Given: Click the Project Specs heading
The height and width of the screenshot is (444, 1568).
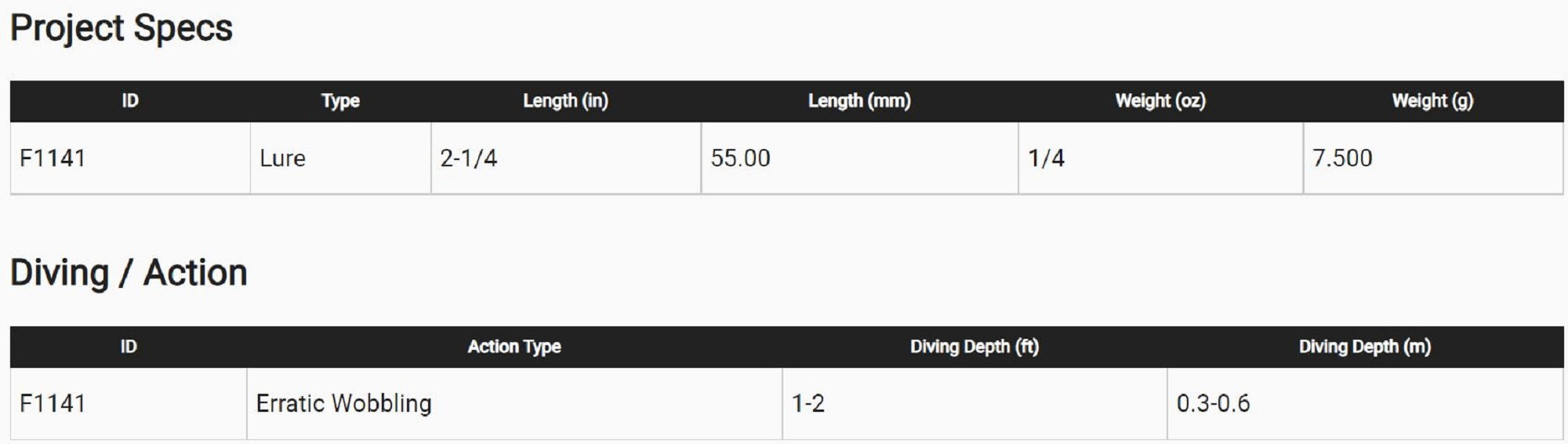Looking at the screenshot, I should click(x=122, y=29).
